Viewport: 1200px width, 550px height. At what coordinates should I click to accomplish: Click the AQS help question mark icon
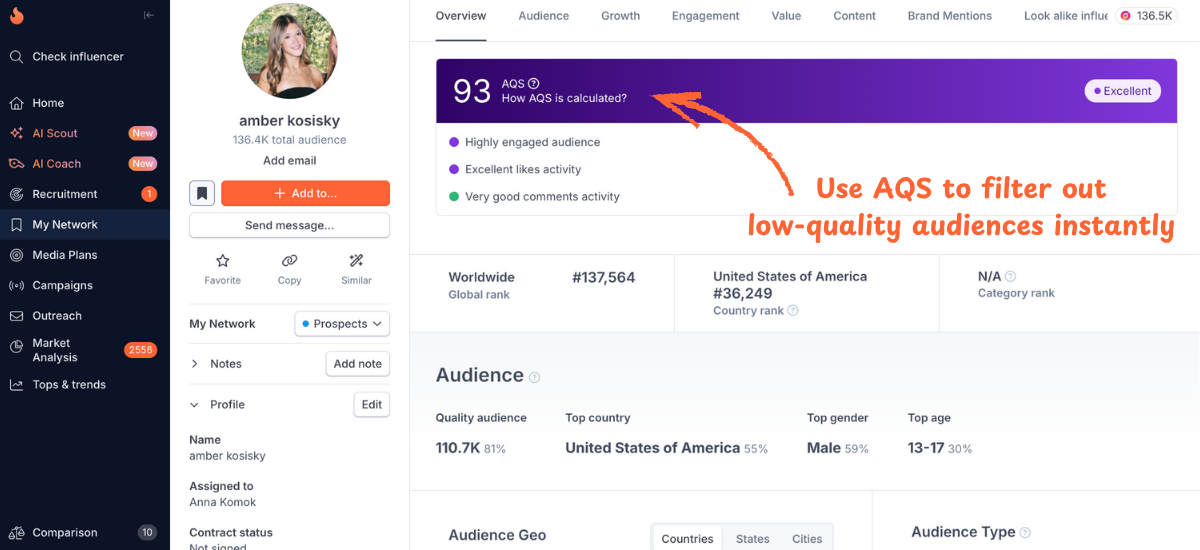534,84
